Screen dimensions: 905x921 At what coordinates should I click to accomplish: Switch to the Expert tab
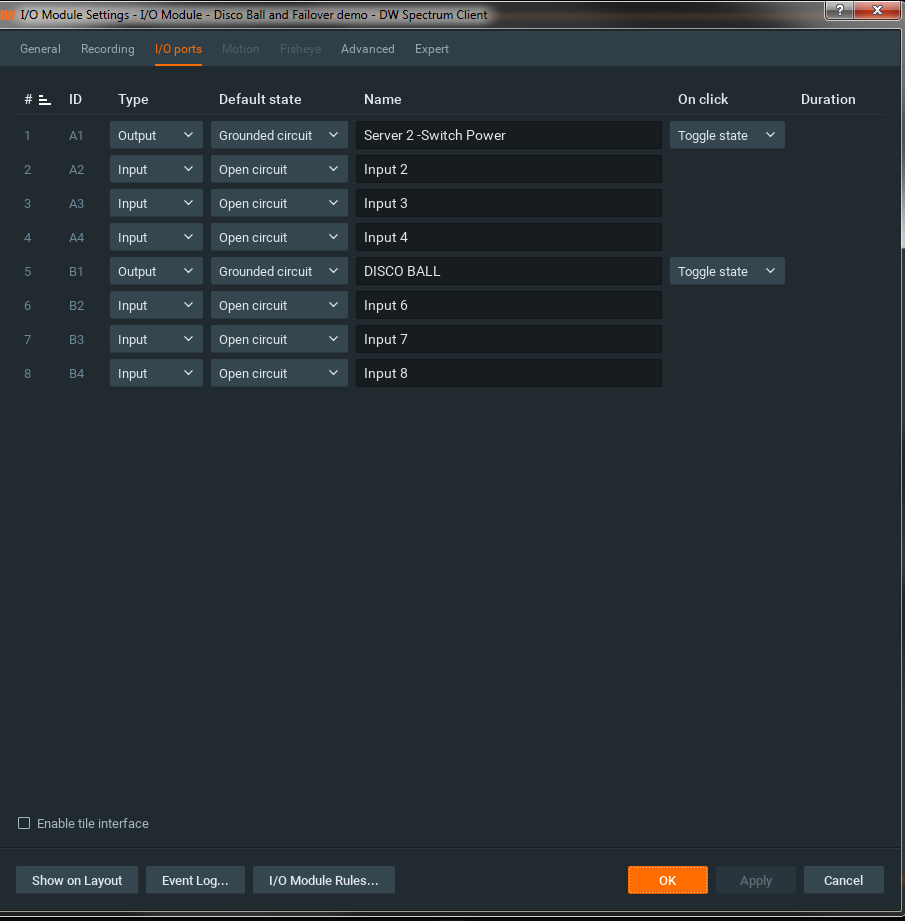click(431, 48)
